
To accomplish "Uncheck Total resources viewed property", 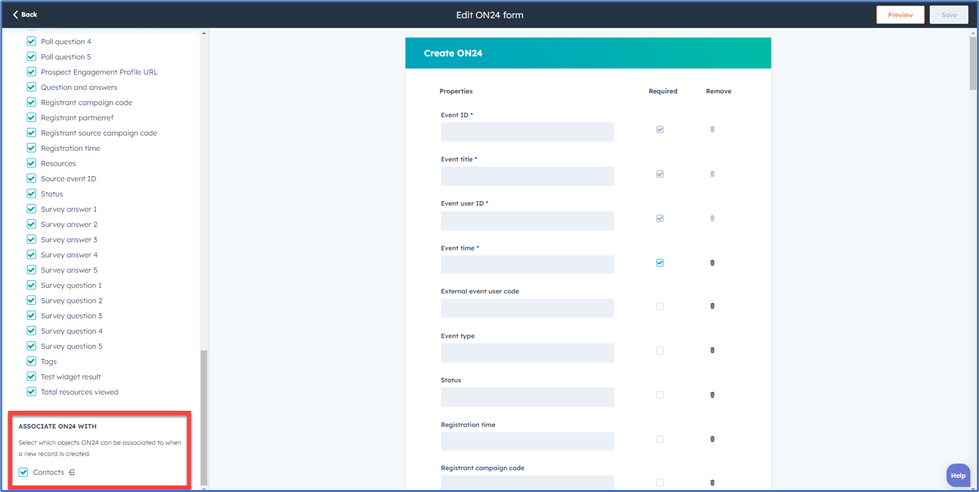I will point(31,392).
